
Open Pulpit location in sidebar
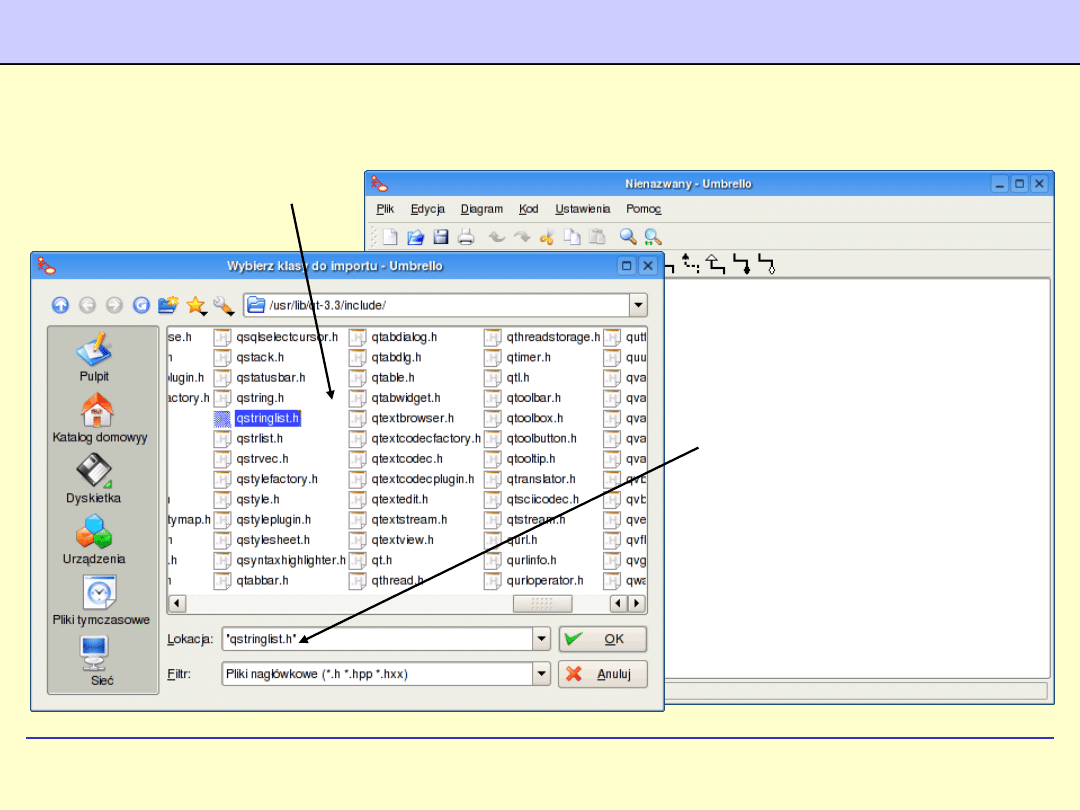tap(95, 358)
